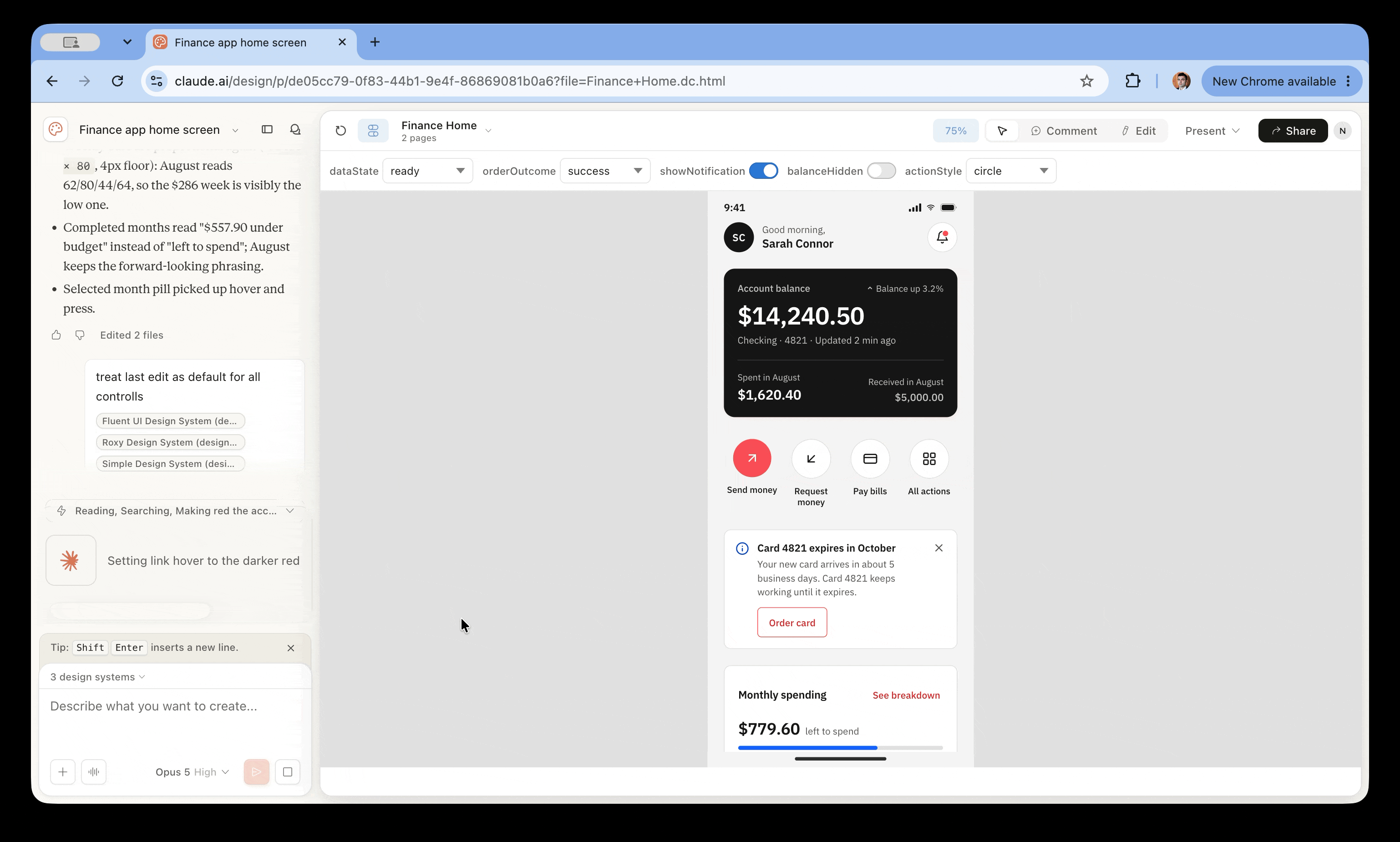Tap the SC avatar circle

(739, 237)
